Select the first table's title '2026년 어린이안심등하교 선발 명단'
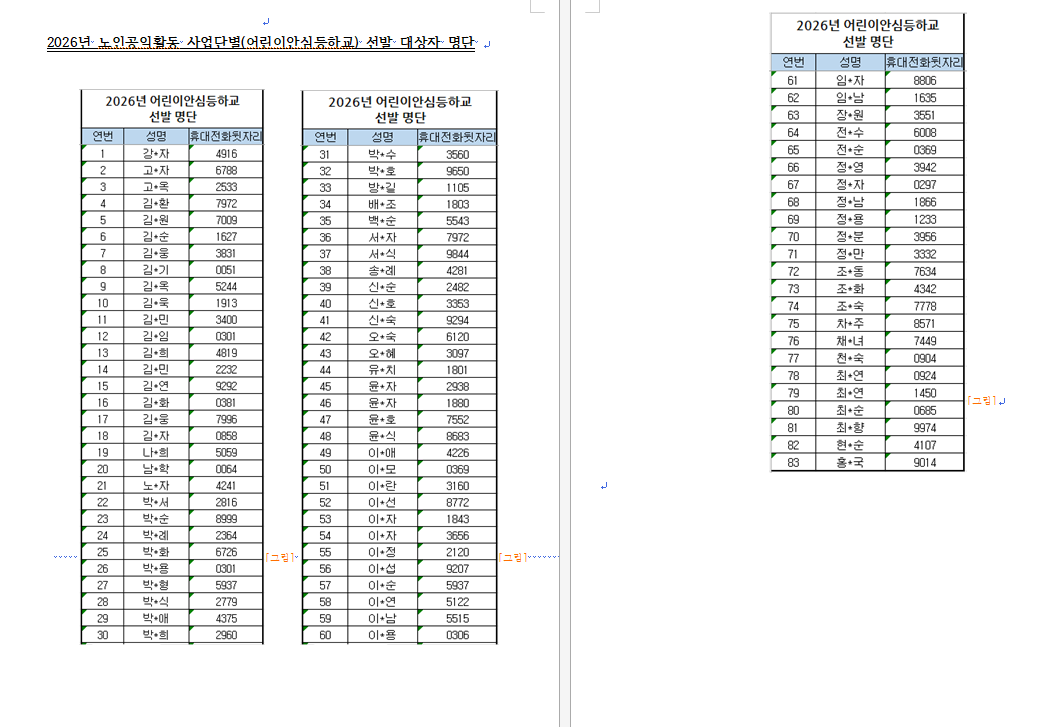 pyautogui.click(x=172, y=108)
